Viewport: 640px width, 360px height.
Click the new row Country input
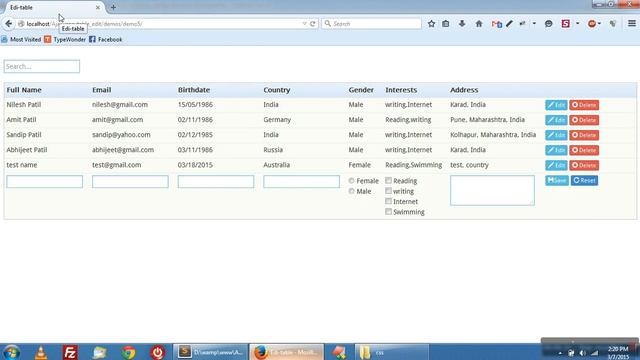[x=301, y=182]
